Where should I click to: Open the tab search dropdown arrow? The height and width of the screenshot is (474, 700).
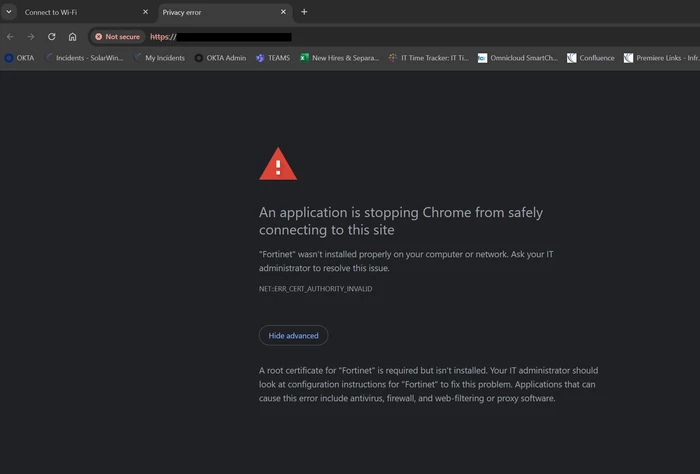pyautogui.click(x=8, y=12)
